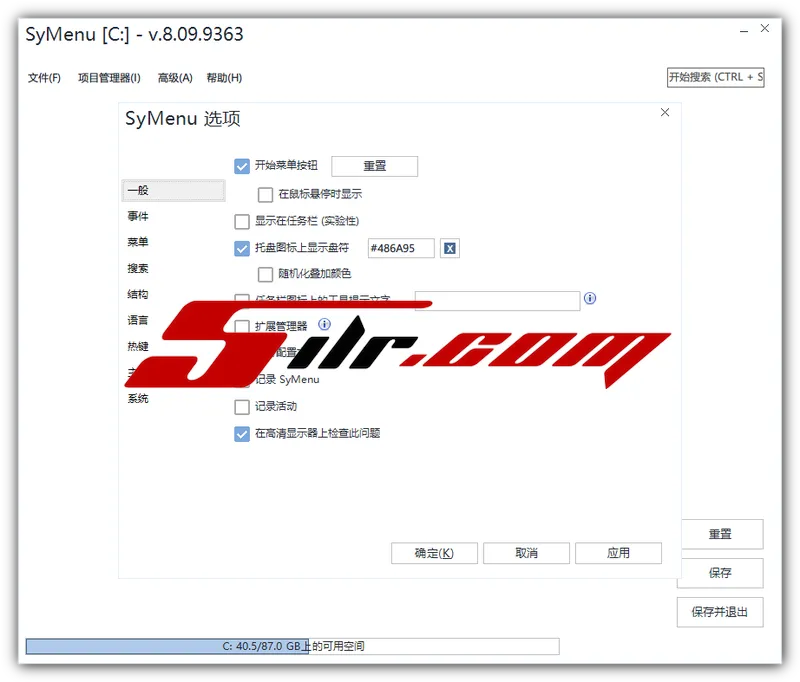Open the 高级(A) menu

(175, 78)
